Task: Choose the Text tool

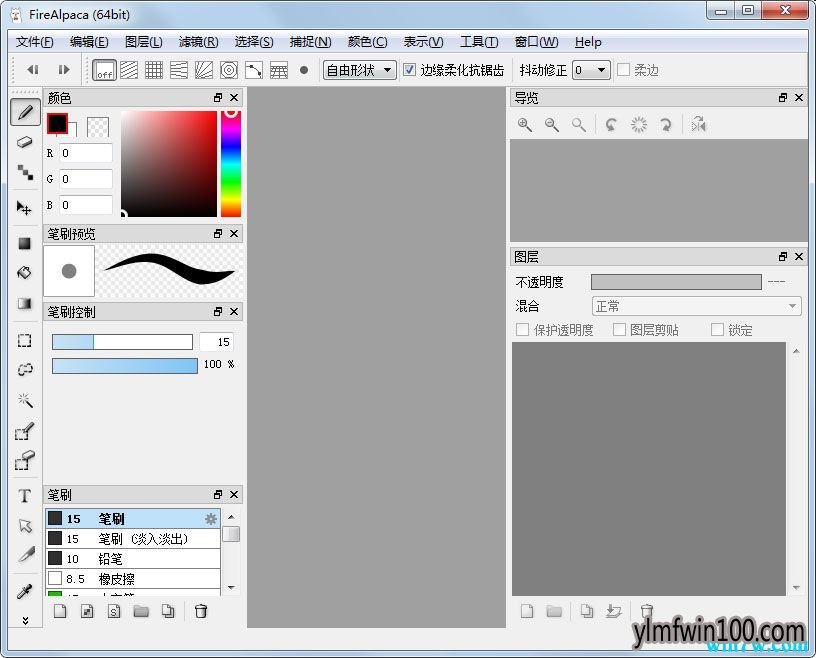Action: (24, 496)
